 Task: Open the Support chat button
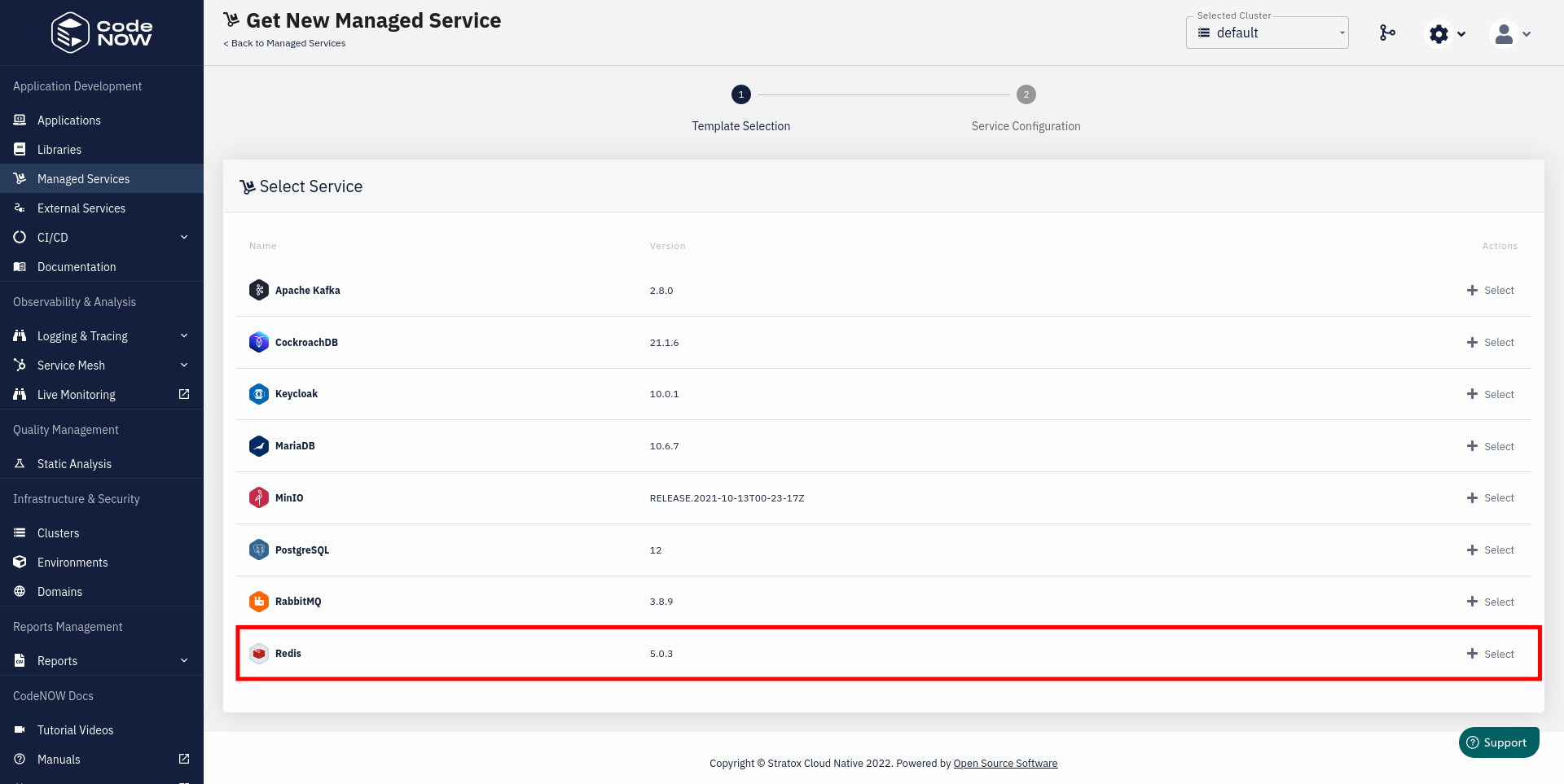[x=1499, y=742]
